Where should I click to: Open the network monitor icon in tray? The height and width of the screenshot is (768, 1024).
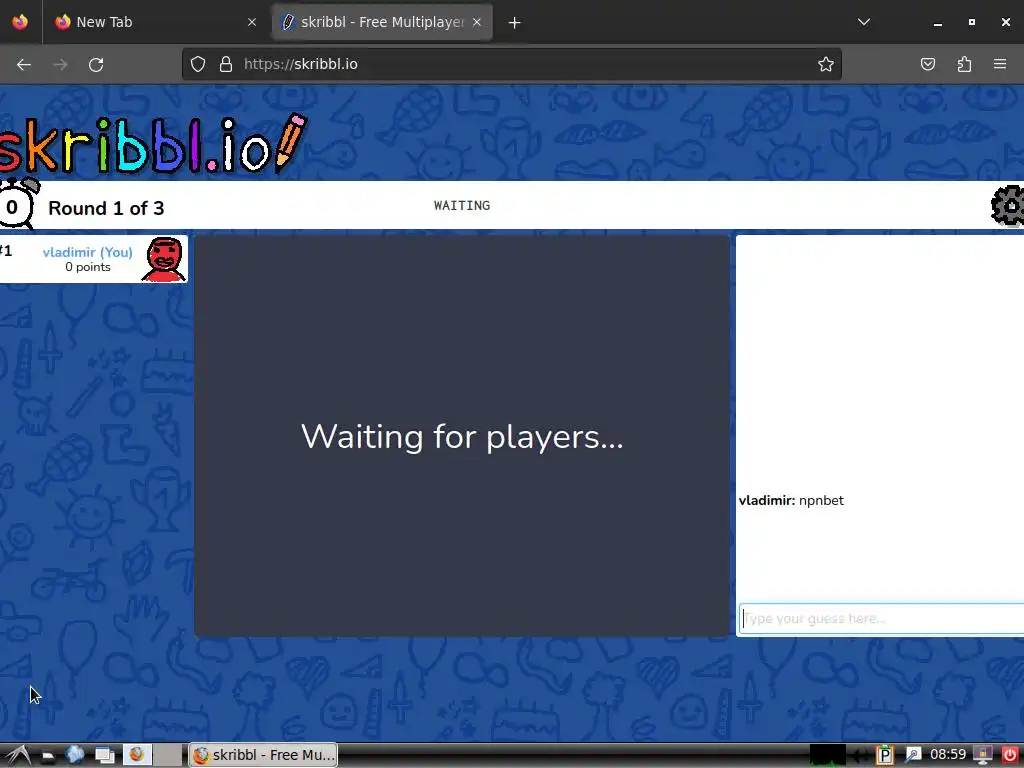pos(827,755)
